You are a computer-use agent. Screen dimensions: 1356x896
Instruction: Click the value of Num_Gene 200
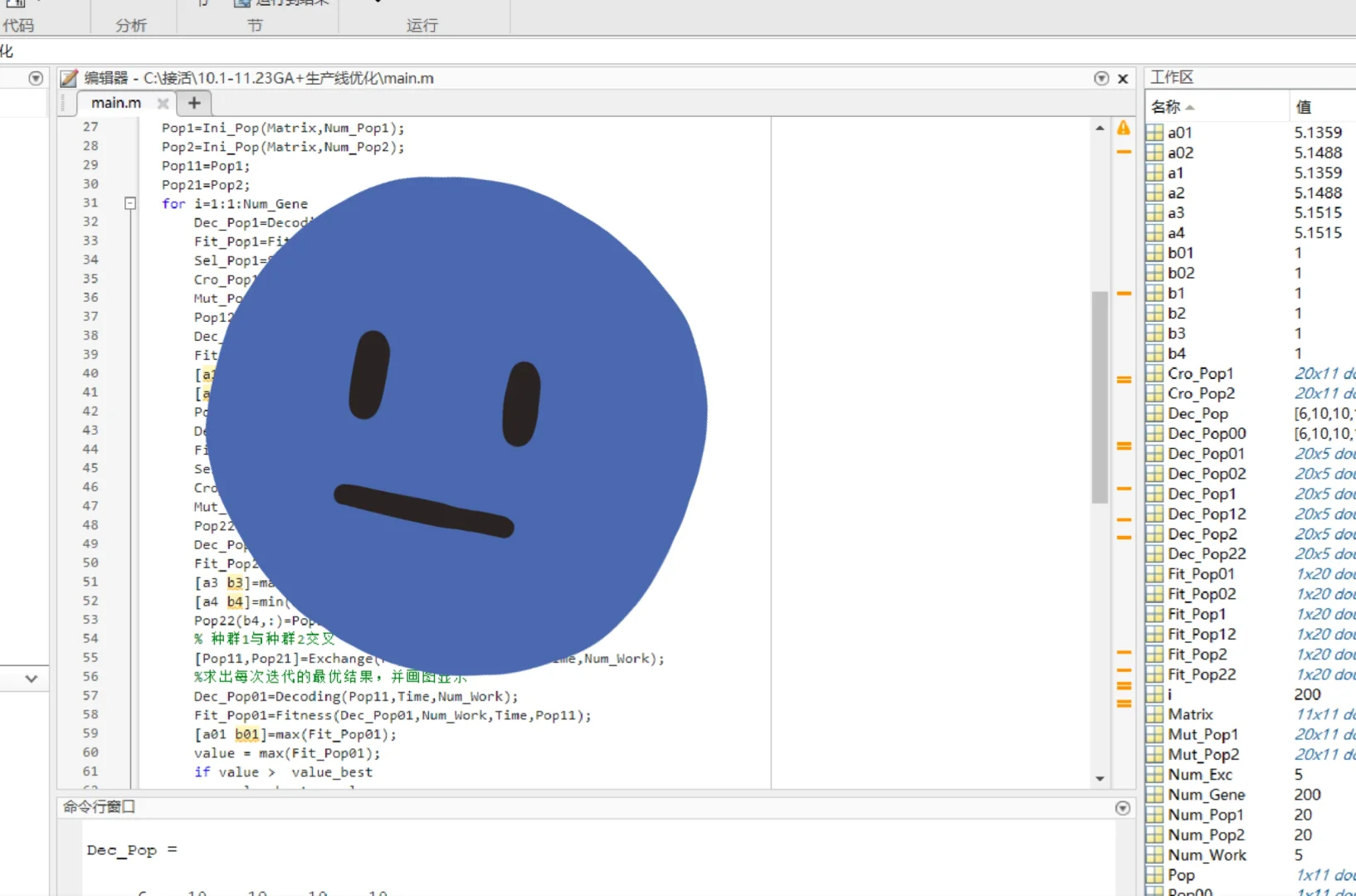click(1308, 795)
